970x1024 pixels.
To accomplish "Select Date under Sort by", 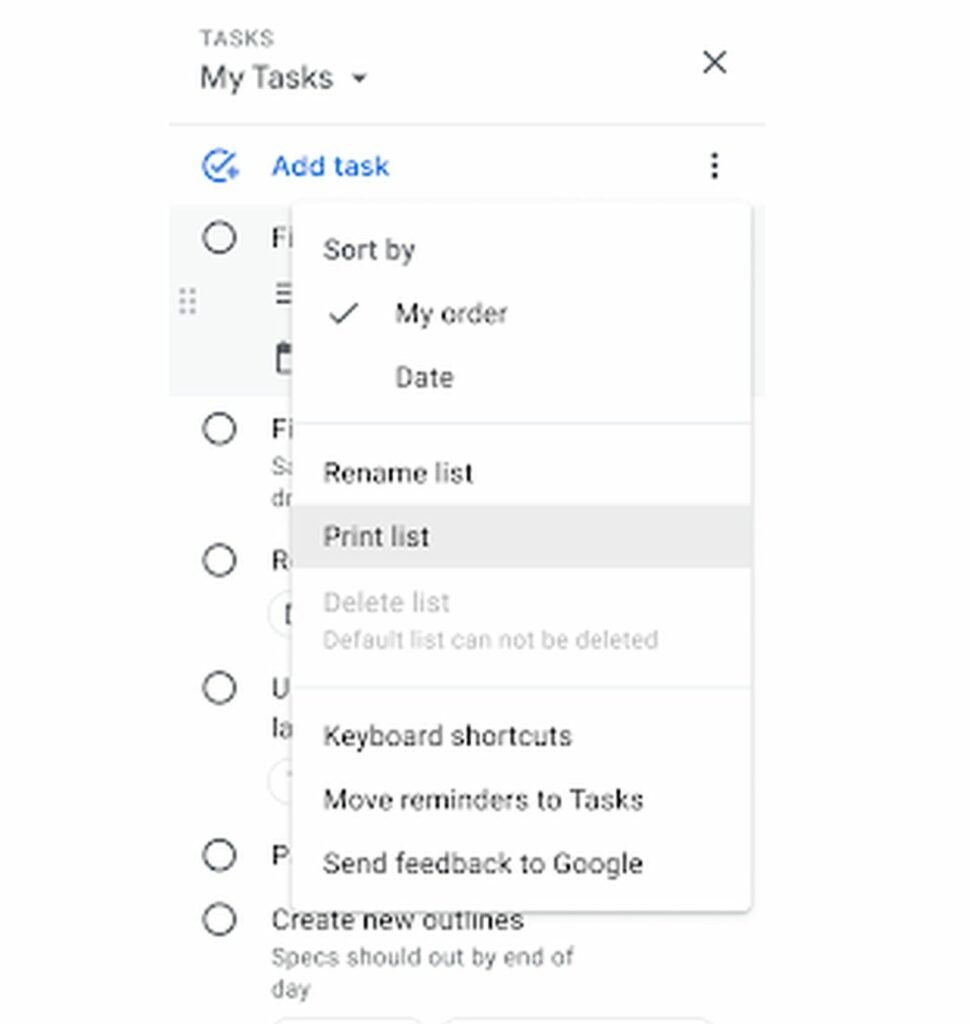I will pos(424,377).
